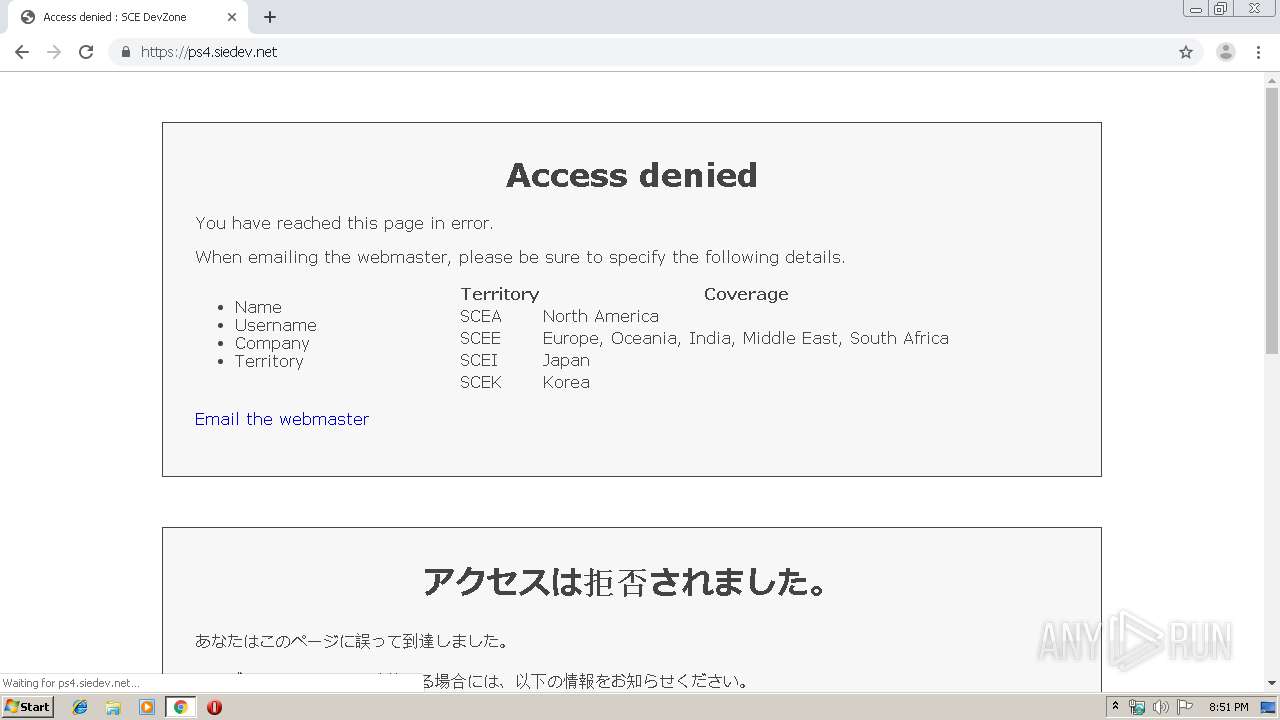
Task: Click the Coverage column header
Action: click(x=746, y=294)
